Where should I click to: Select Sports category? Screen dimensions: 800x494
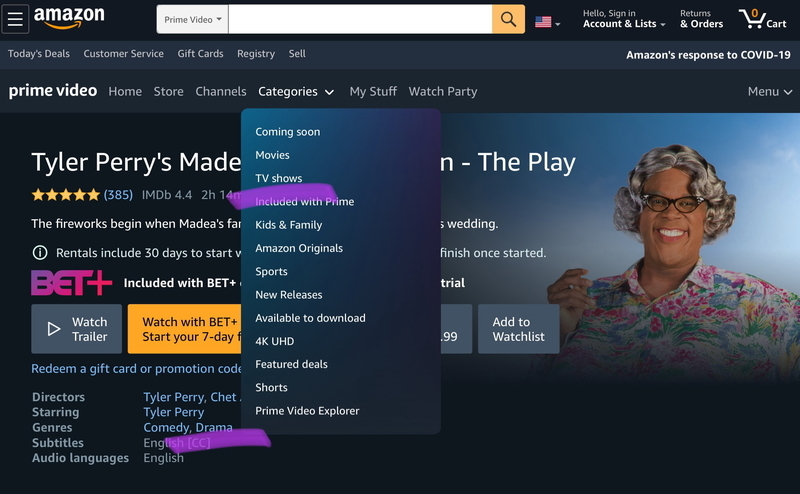271,271
